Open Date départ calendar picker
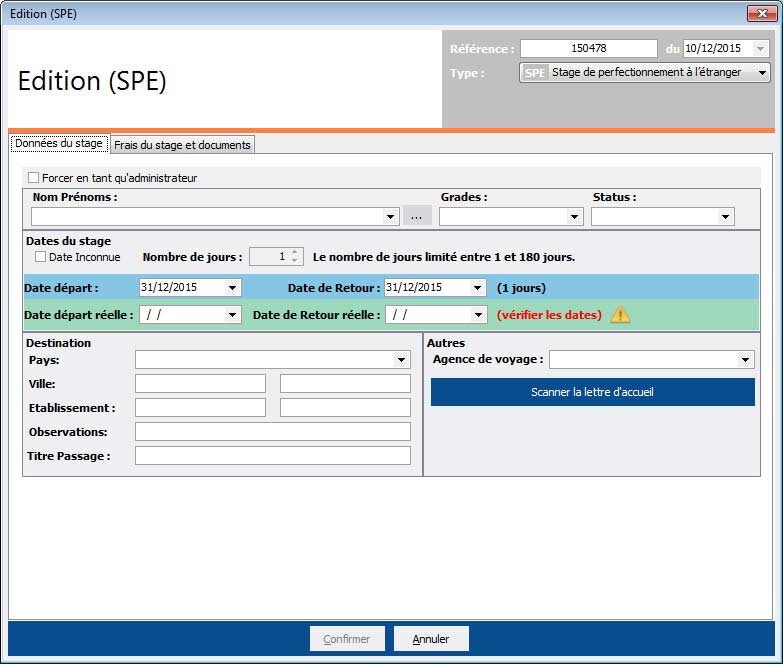Viewport: 783px width, 664px height. (233, 288)
